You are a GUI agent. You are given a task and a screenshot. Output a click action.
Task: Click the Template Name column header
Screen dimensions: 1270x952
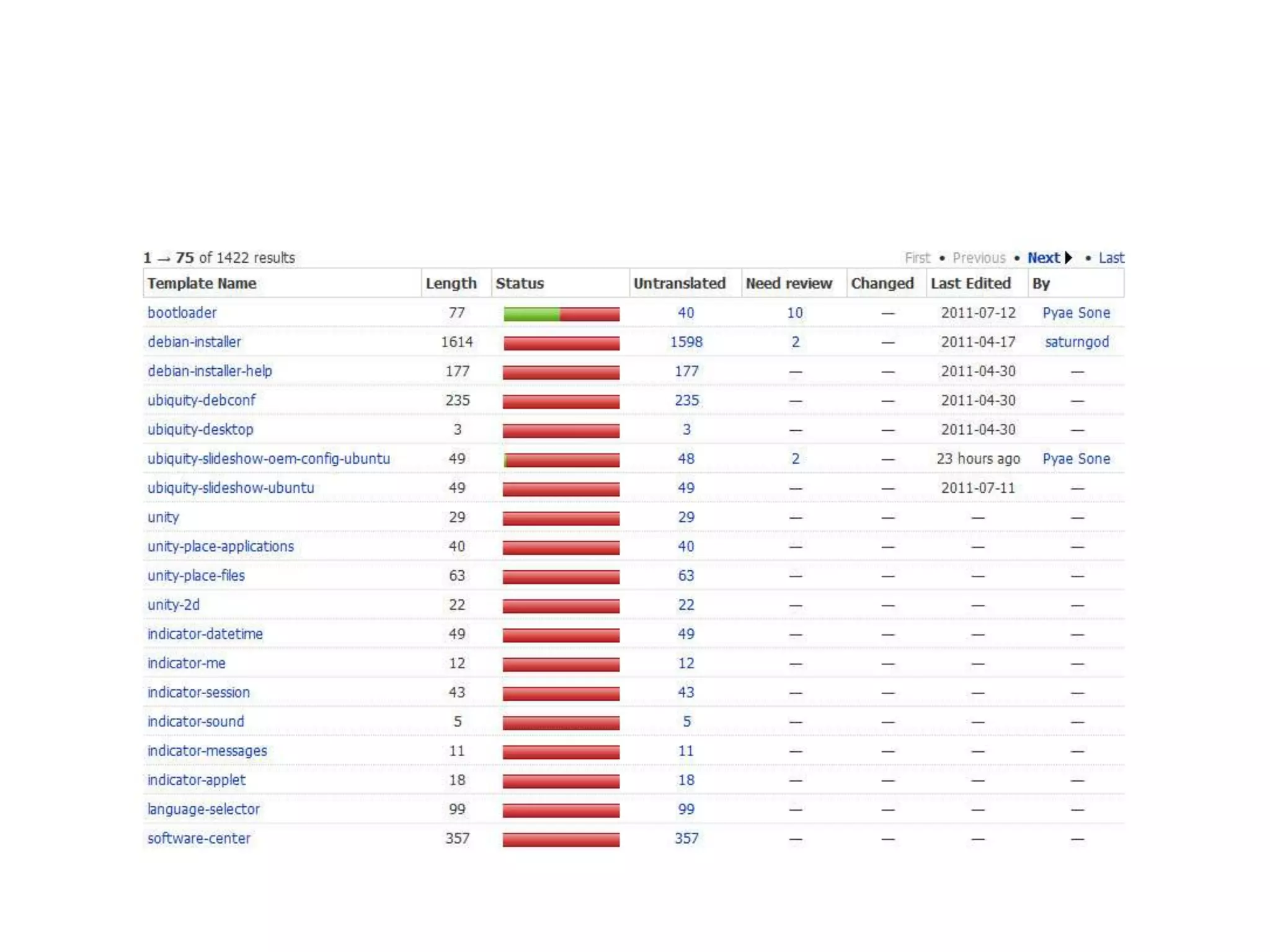[202, 284]
